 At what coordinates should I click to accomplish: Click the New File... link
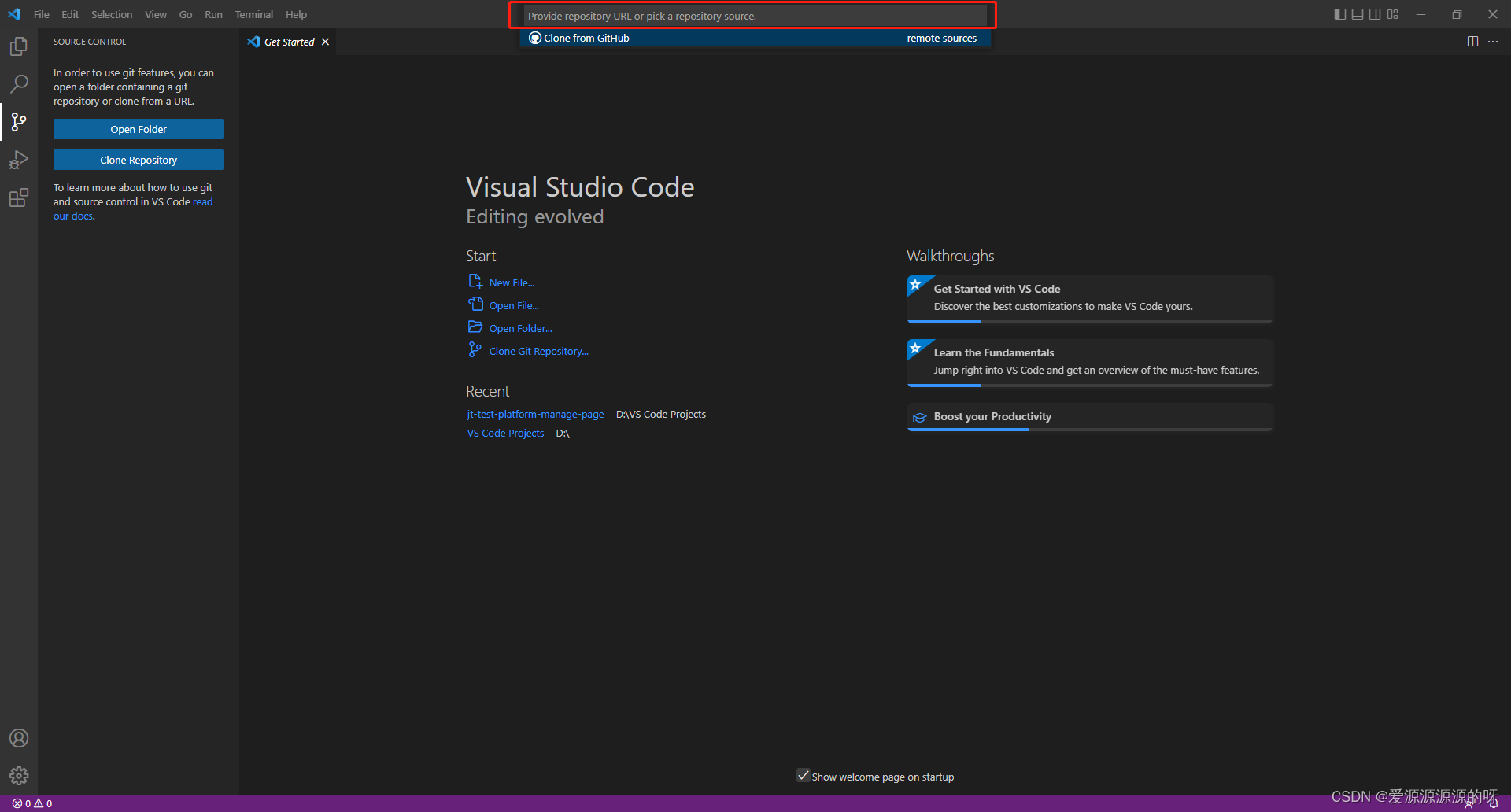click(512, 282)
